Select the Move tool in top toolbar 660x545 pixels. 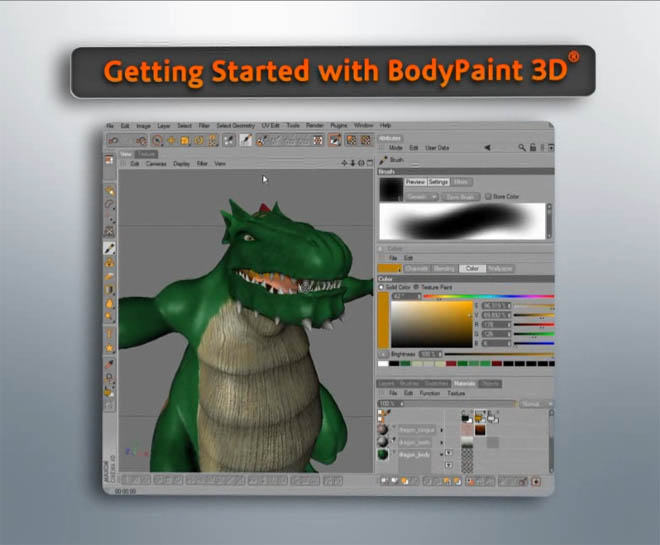pyautogui.click(x=171, y=141)
